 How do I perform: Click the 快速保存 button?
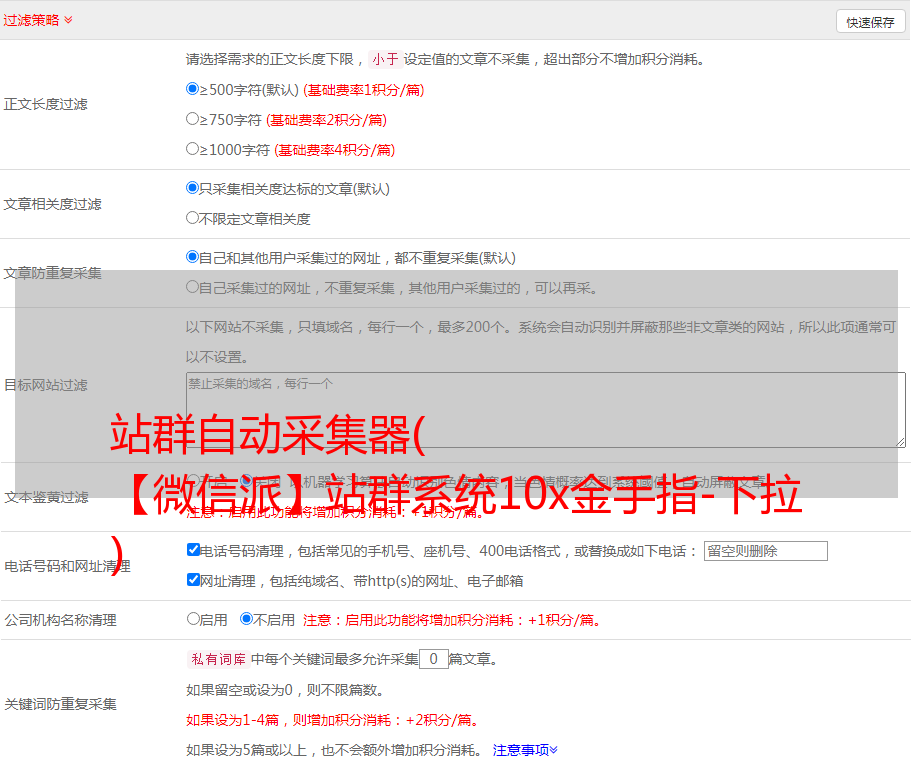(870, 22)
